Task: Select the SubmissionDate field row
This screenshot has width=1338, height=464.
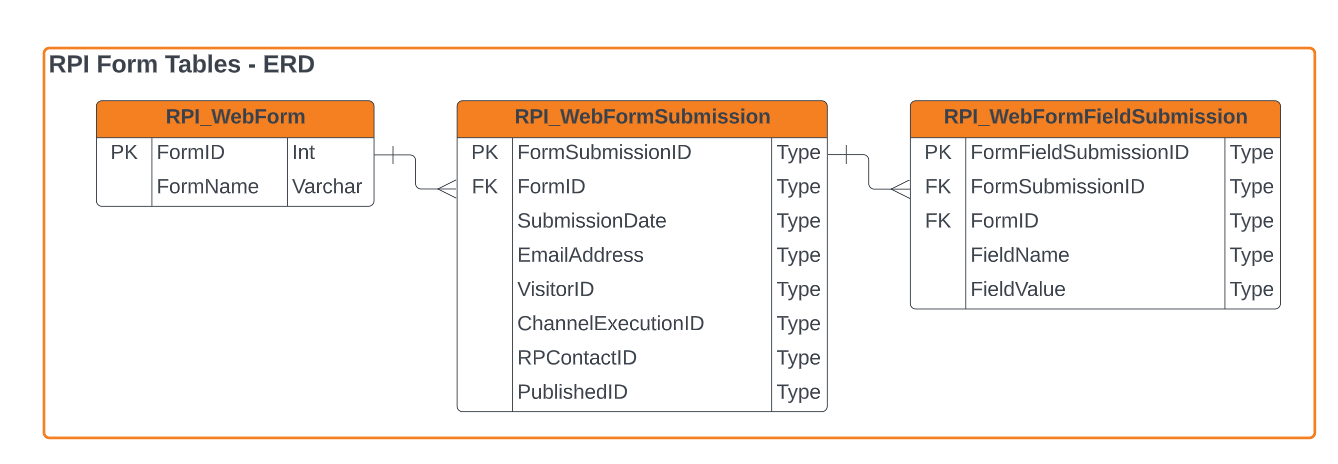Action: [592, 221]
